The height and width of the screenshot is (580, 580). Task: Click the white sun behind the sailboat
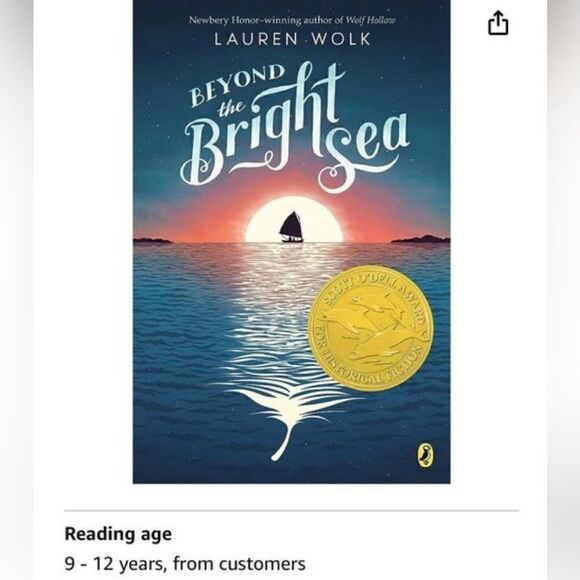click(294, 220)
